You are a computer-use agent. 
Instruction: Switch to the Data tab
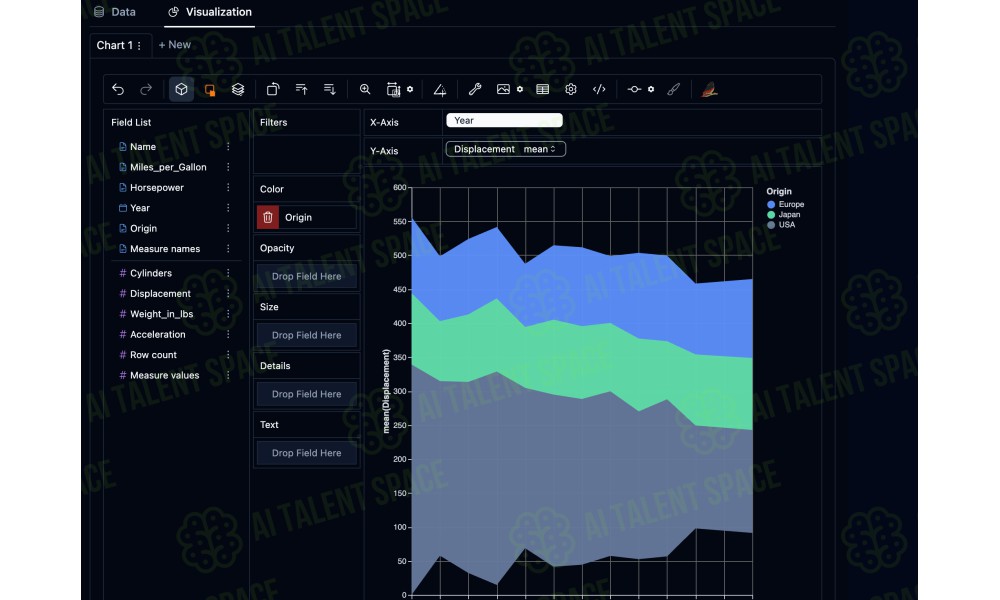(x=115, y=12)
